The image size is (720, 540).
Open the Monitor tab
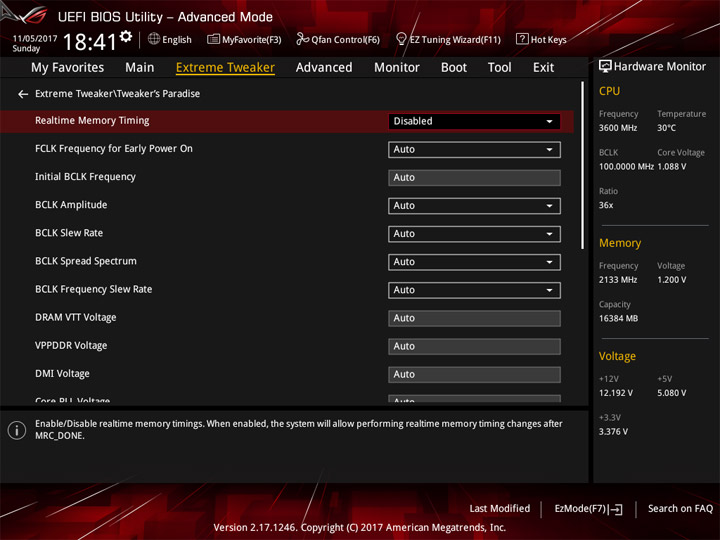(x=397, y=68)
